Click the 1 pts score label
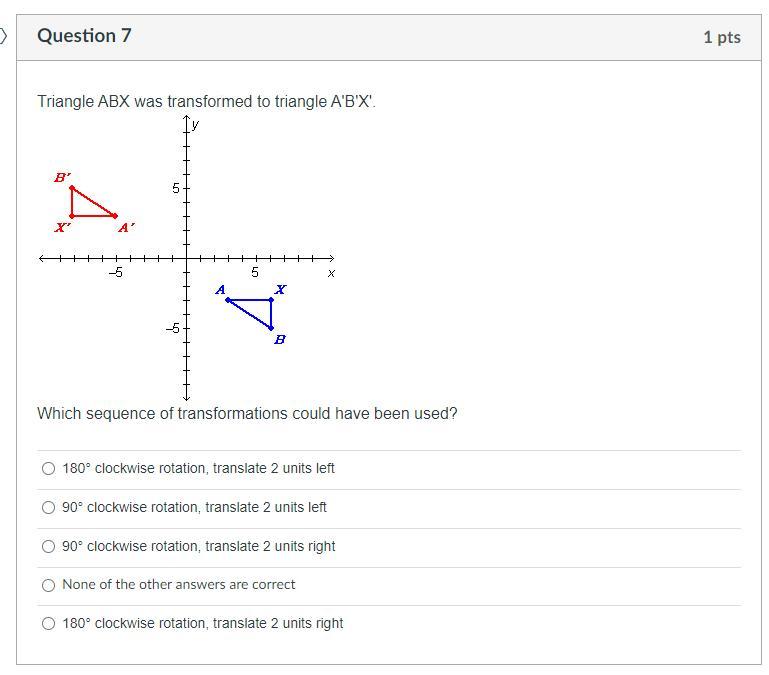Viewport: 769px width, 675px height. (x=721, y=37)
